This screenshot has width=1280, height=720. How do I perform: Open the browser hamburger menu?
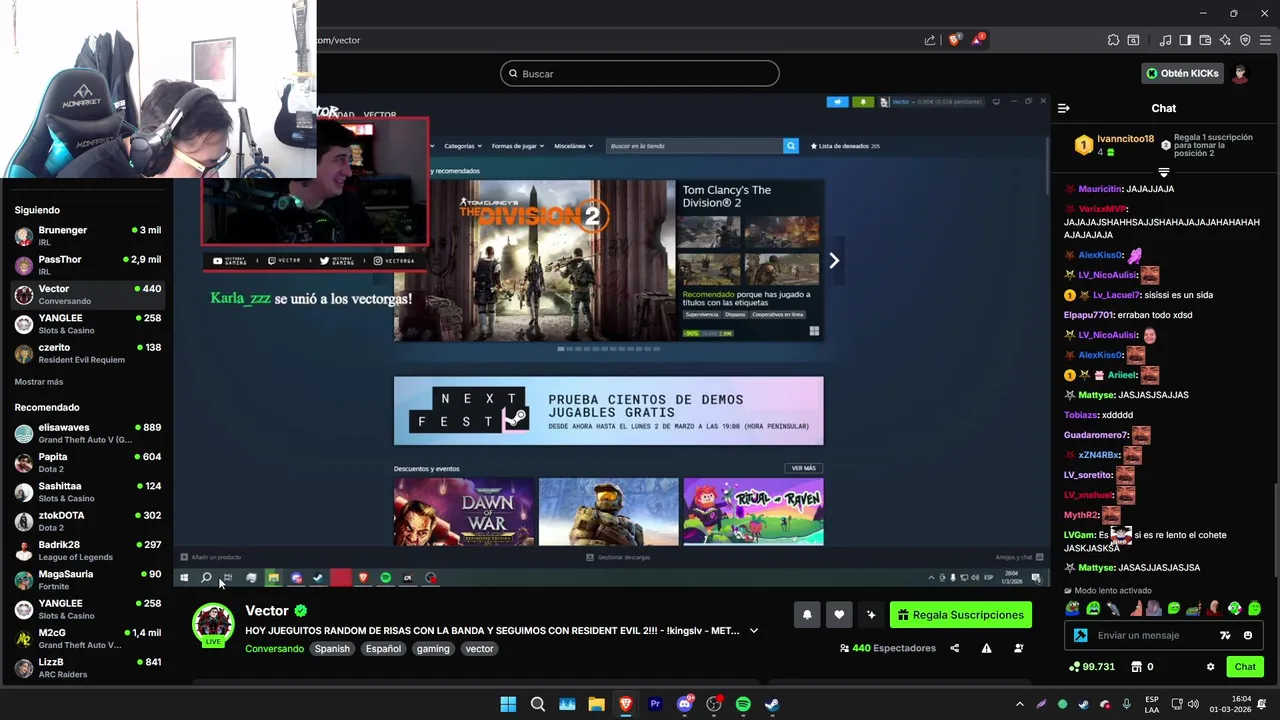pyautogui.click(x=1265, y=40)
